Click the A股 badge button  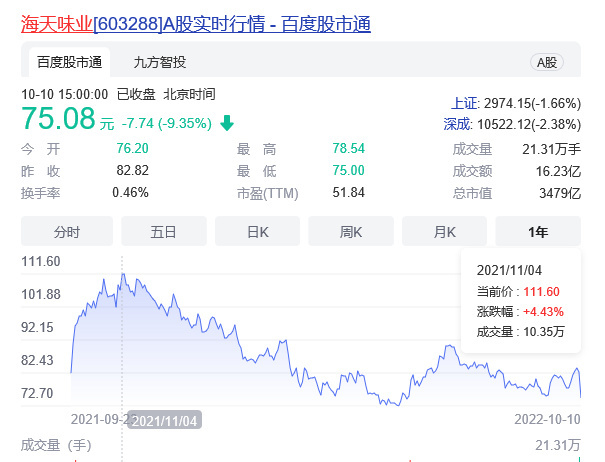547,62
